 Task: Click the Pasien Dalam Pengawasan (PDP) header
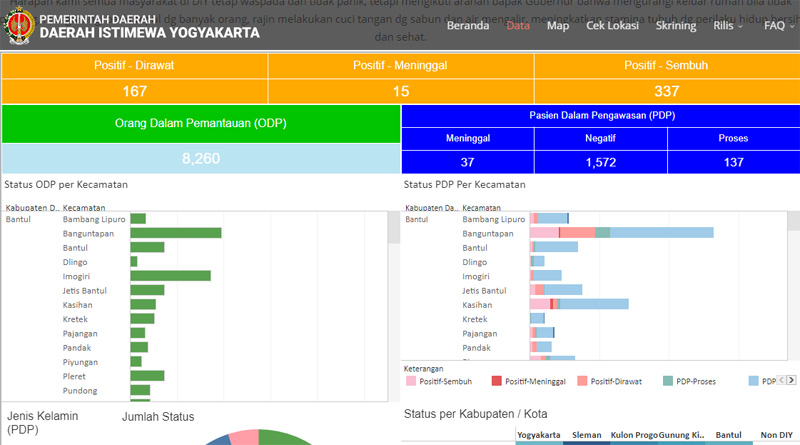[601, 115]
